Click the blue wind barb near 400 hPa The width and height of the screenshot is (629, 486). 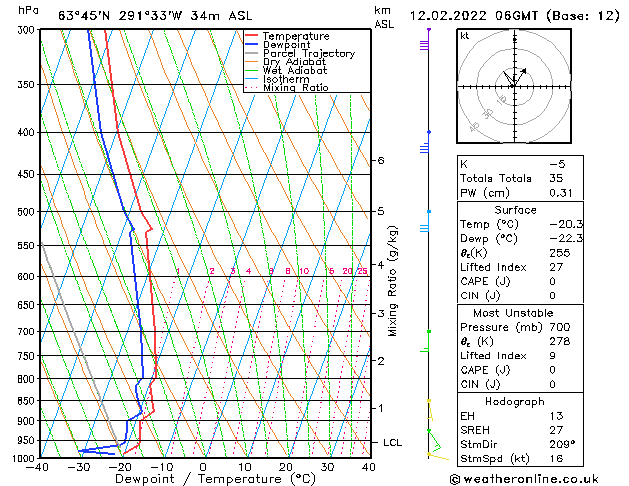(x=425, y=144)
